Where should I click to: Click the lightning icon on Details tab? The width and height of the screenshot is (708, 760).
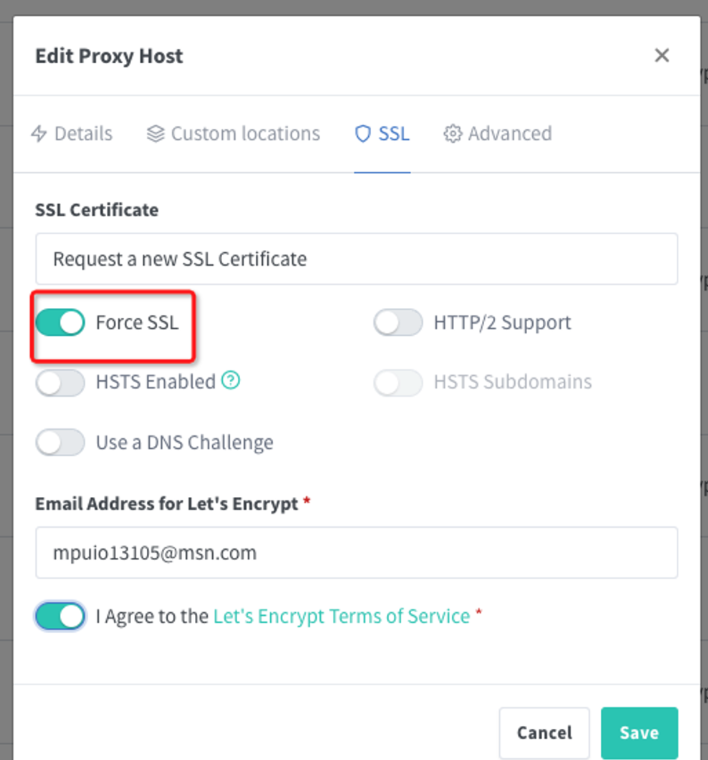pyautogui.click(x=40, y=134)
